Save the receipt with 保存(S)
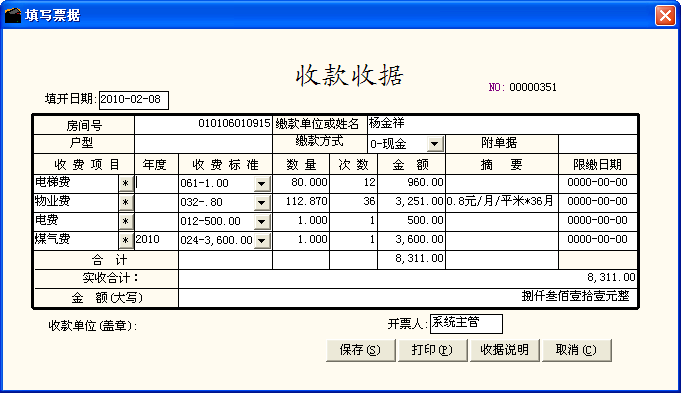681x393 pixels. point(360,350)
